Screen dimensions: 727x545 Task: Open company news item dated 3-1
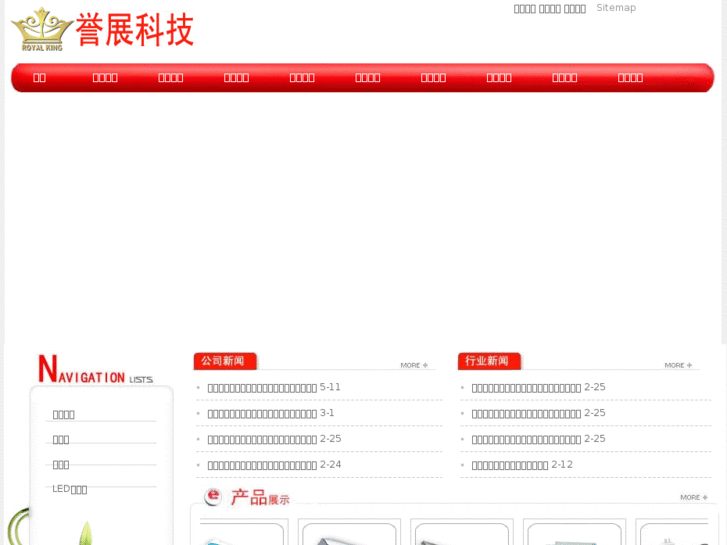(x=262, y=414)
